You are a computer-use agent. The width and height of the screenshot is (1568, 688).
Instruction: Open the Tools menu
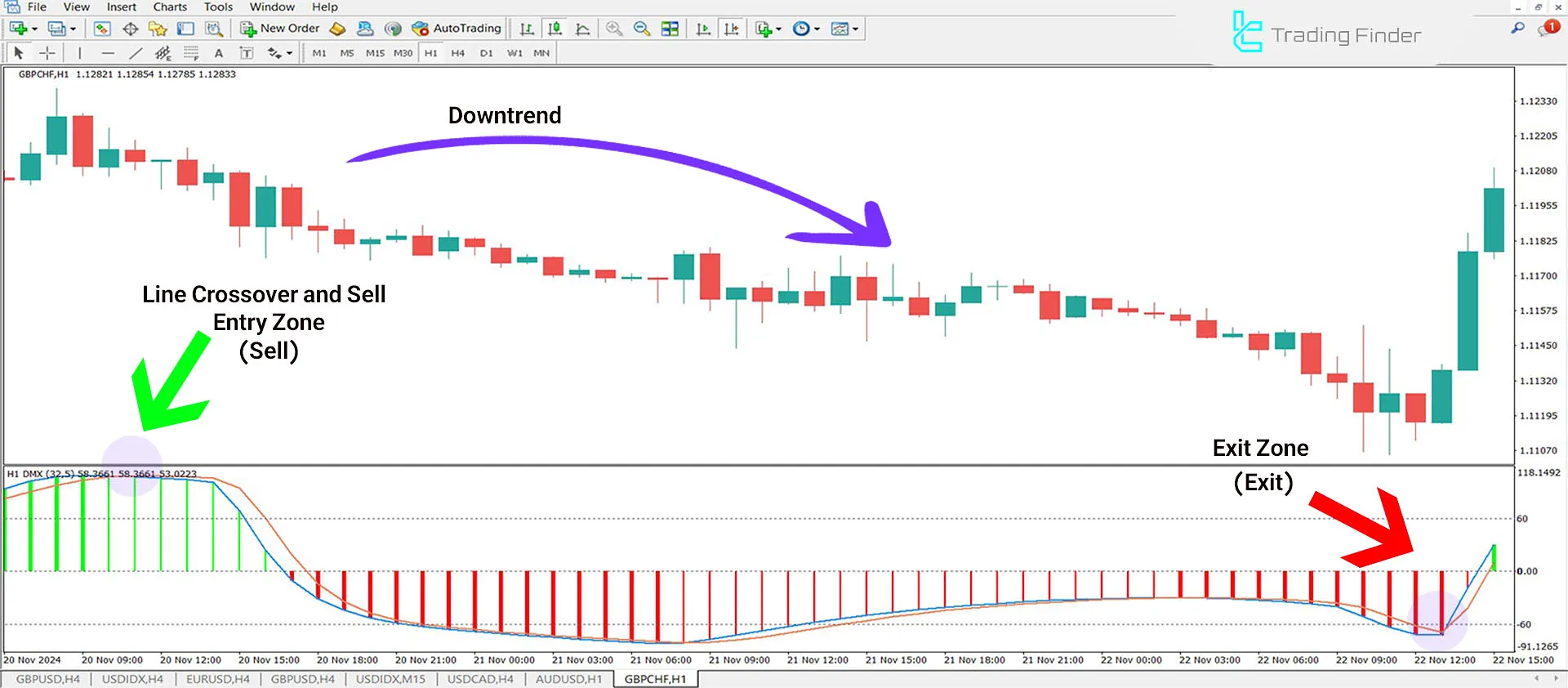218,7
